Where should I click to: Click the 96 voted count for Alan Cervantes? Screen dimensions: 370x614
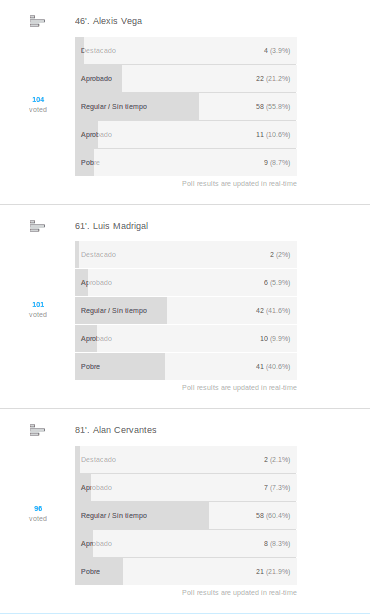38,513
